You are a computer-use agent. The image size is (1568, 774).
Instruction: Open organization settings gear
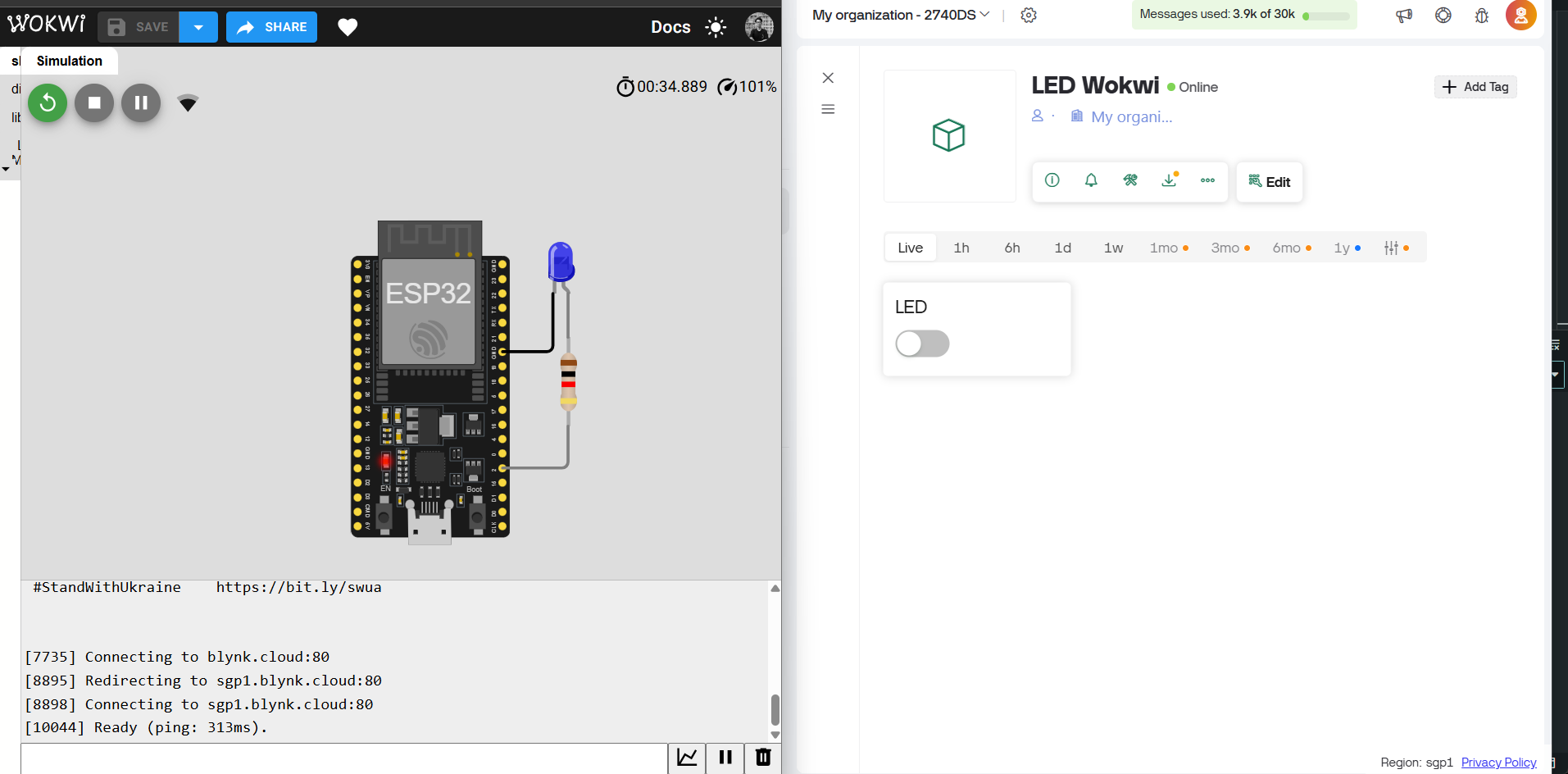1029,15
